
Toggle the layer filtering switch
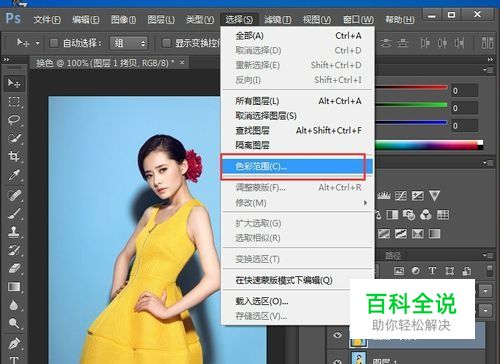click(489, 270)
